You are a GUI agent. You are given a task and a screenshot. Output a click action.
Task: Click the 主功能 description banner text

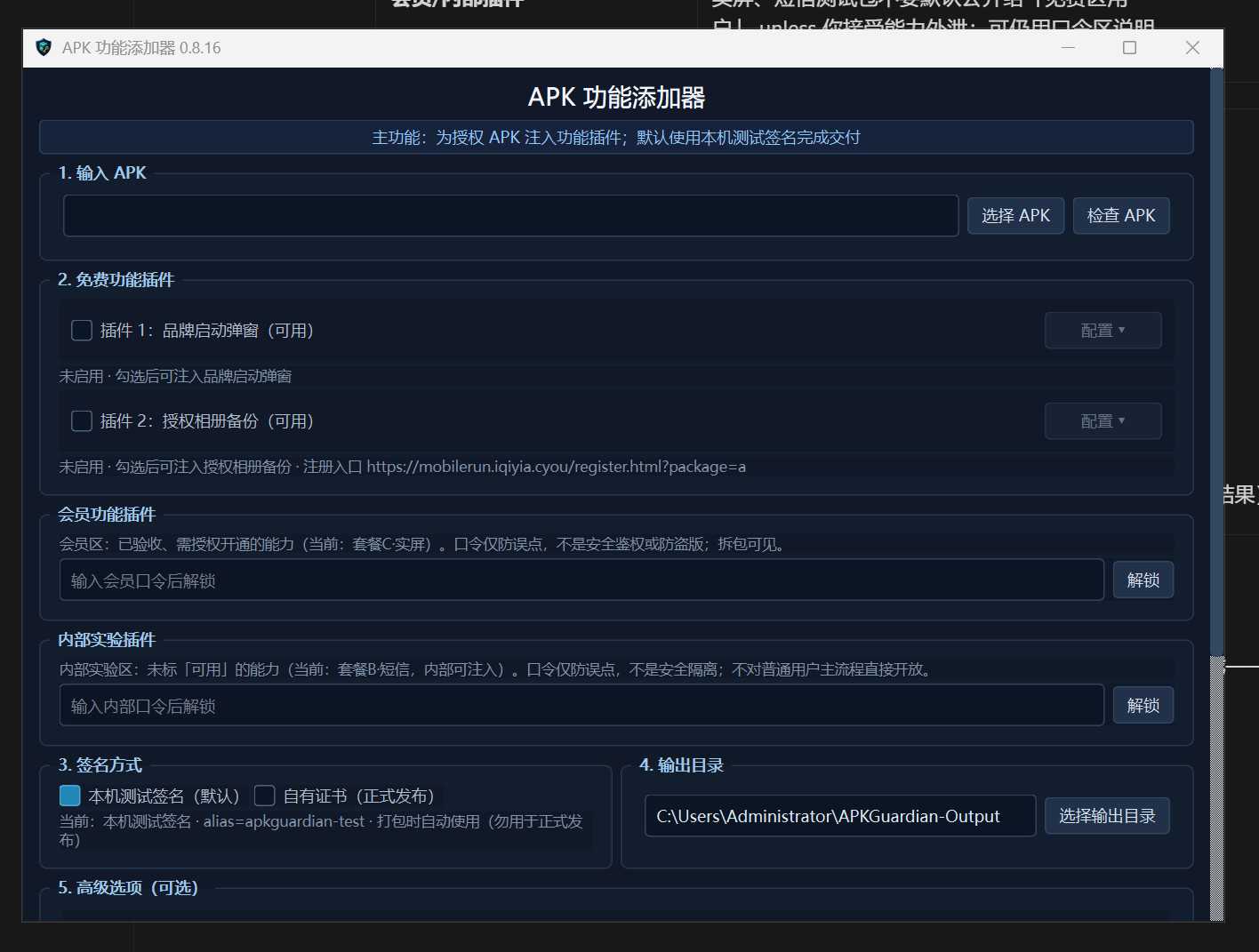click(x=616, y=138)
